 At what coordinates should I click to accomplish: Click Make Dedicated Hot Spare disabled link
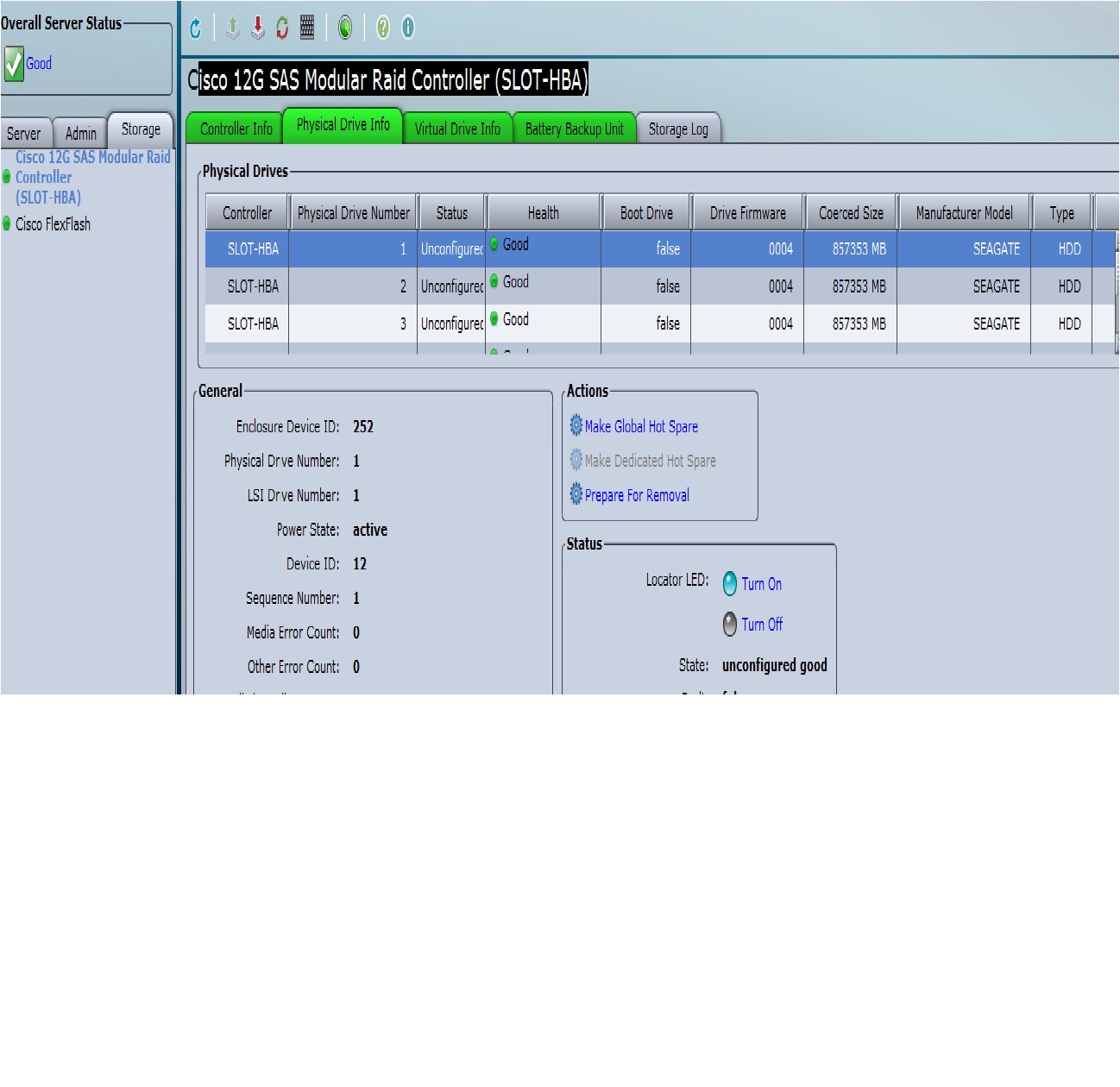pos(651,461)
